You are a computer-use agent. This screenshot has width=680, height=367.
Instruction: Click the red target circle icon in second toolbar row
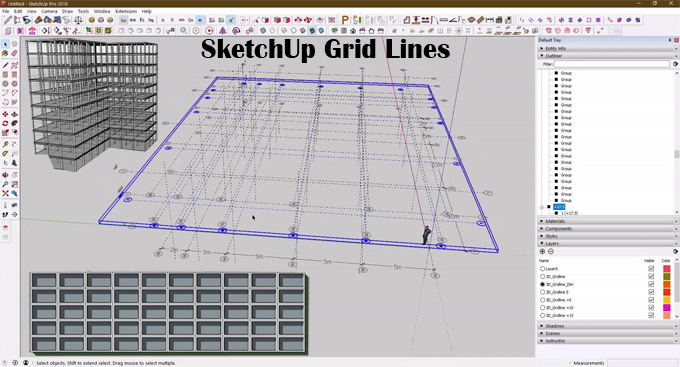tap(209, 31)
